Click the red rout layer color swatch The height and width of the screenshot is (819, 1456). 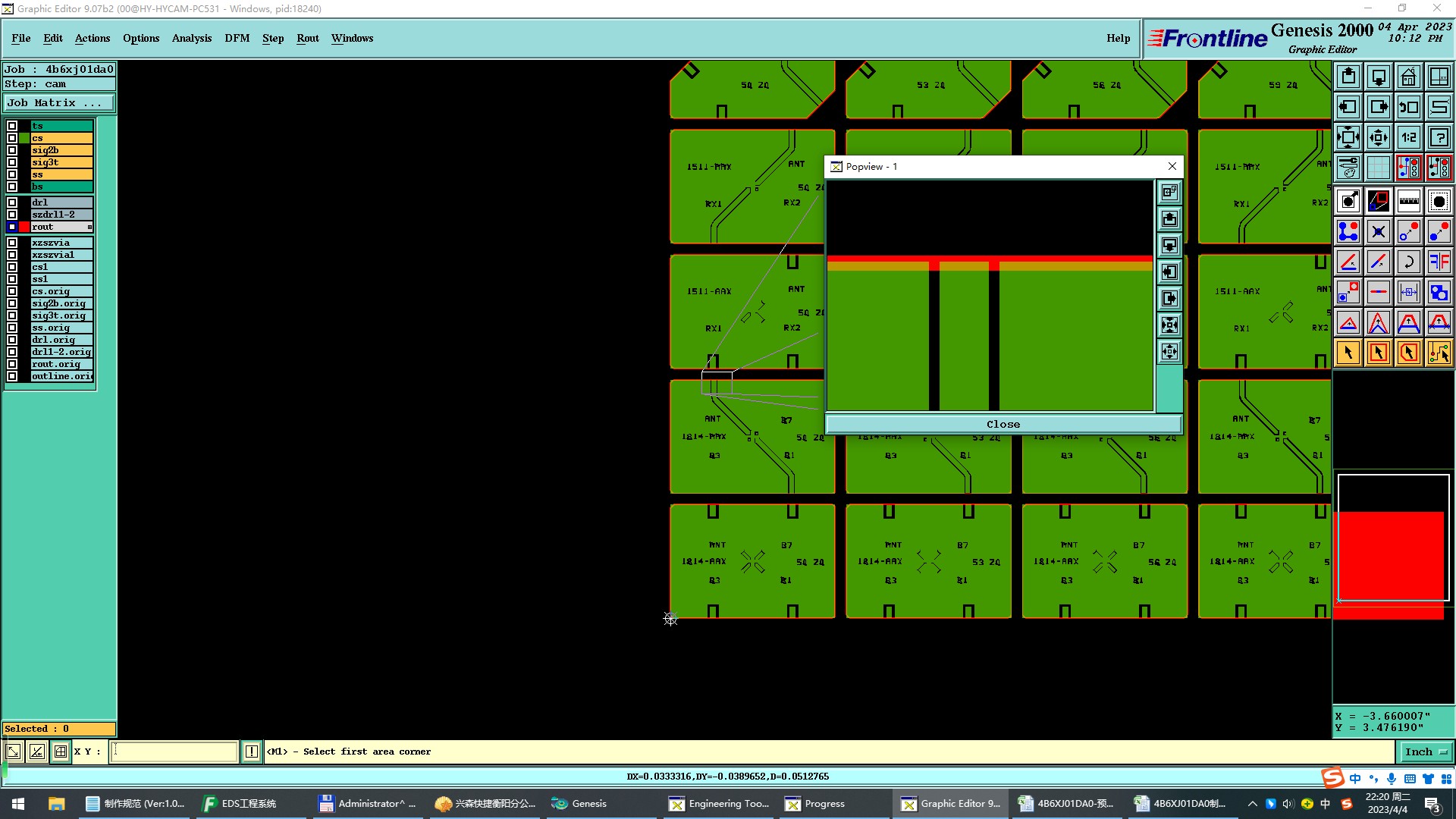(24, 227)
